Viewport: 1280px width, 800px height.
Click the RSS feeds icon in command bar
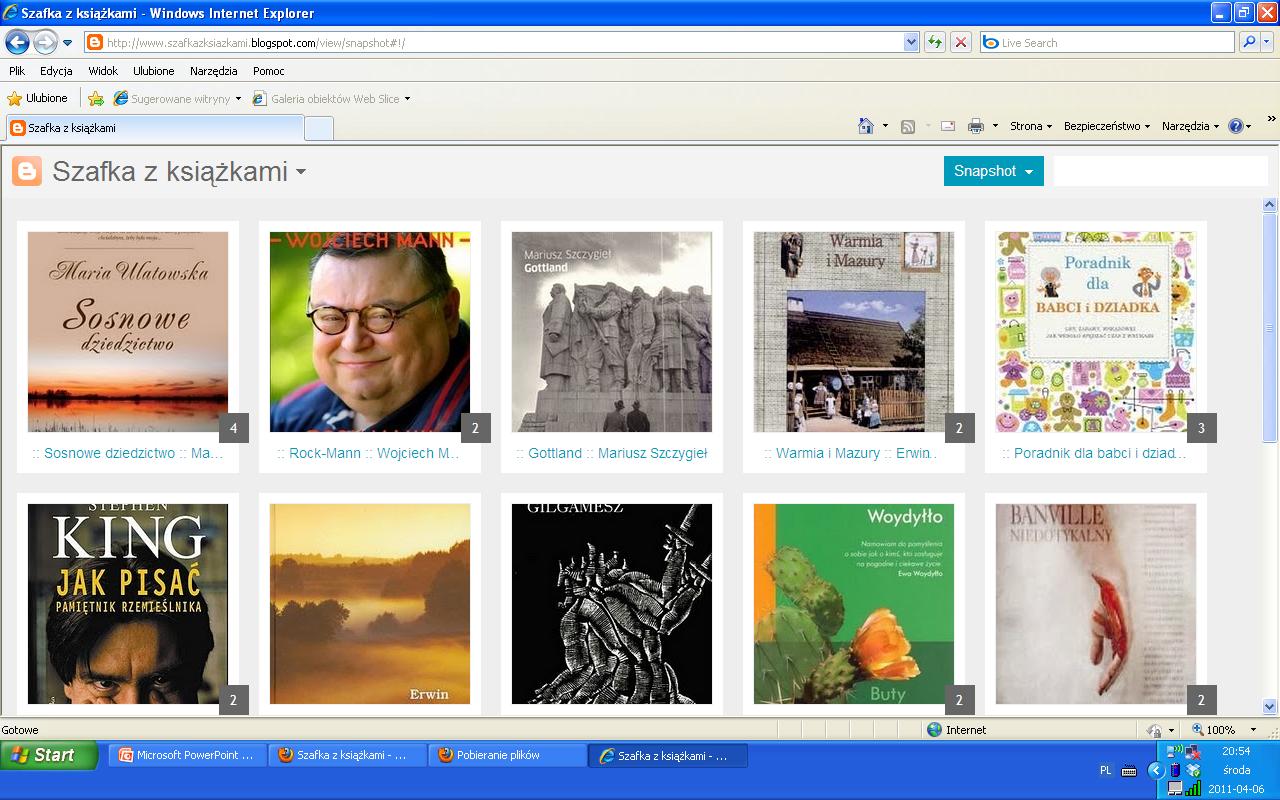tap(908, 126)
